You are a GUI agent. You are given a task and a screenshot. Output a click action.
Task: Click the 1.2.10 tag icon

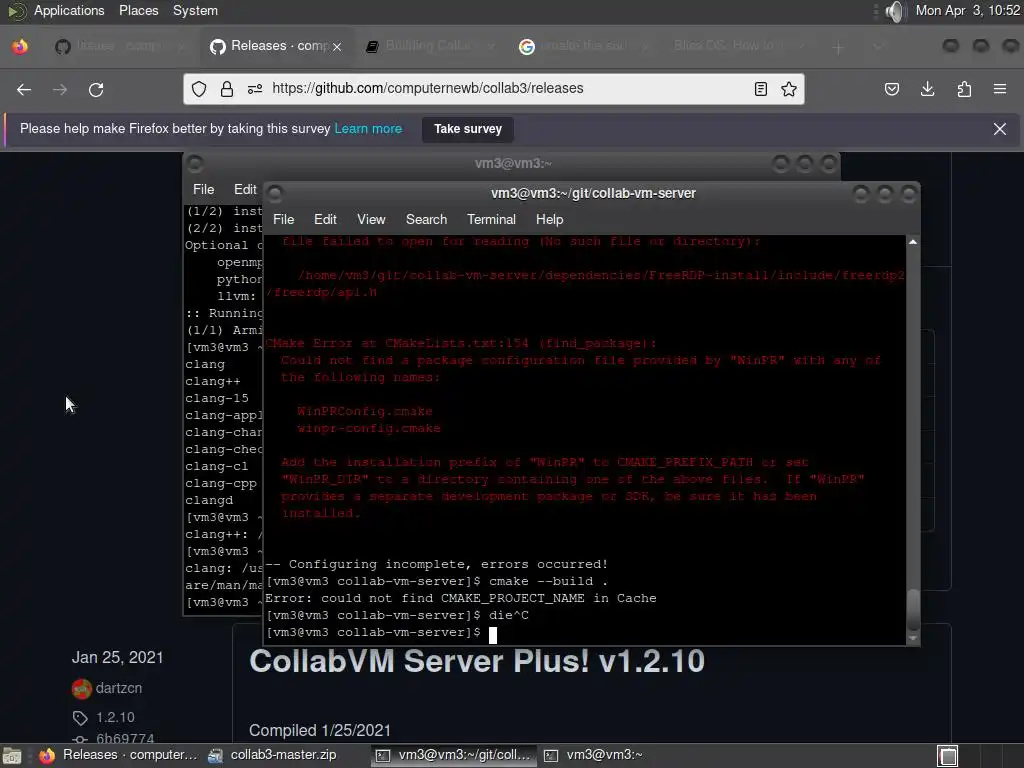(x=80, y=718)
